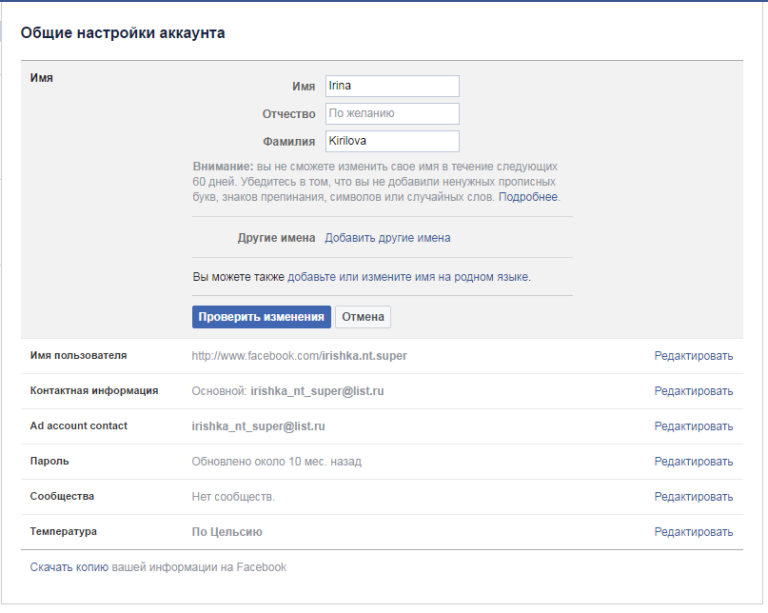Click the Фамилия field label
The height and width of the screenshot is (613, 768).
point(289,141)
